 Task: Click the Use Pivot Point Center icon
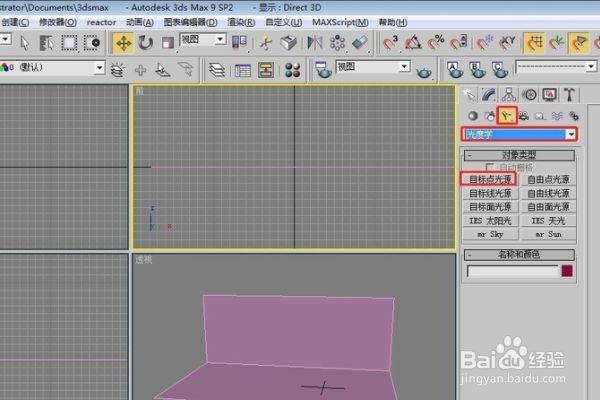point(240,43)
